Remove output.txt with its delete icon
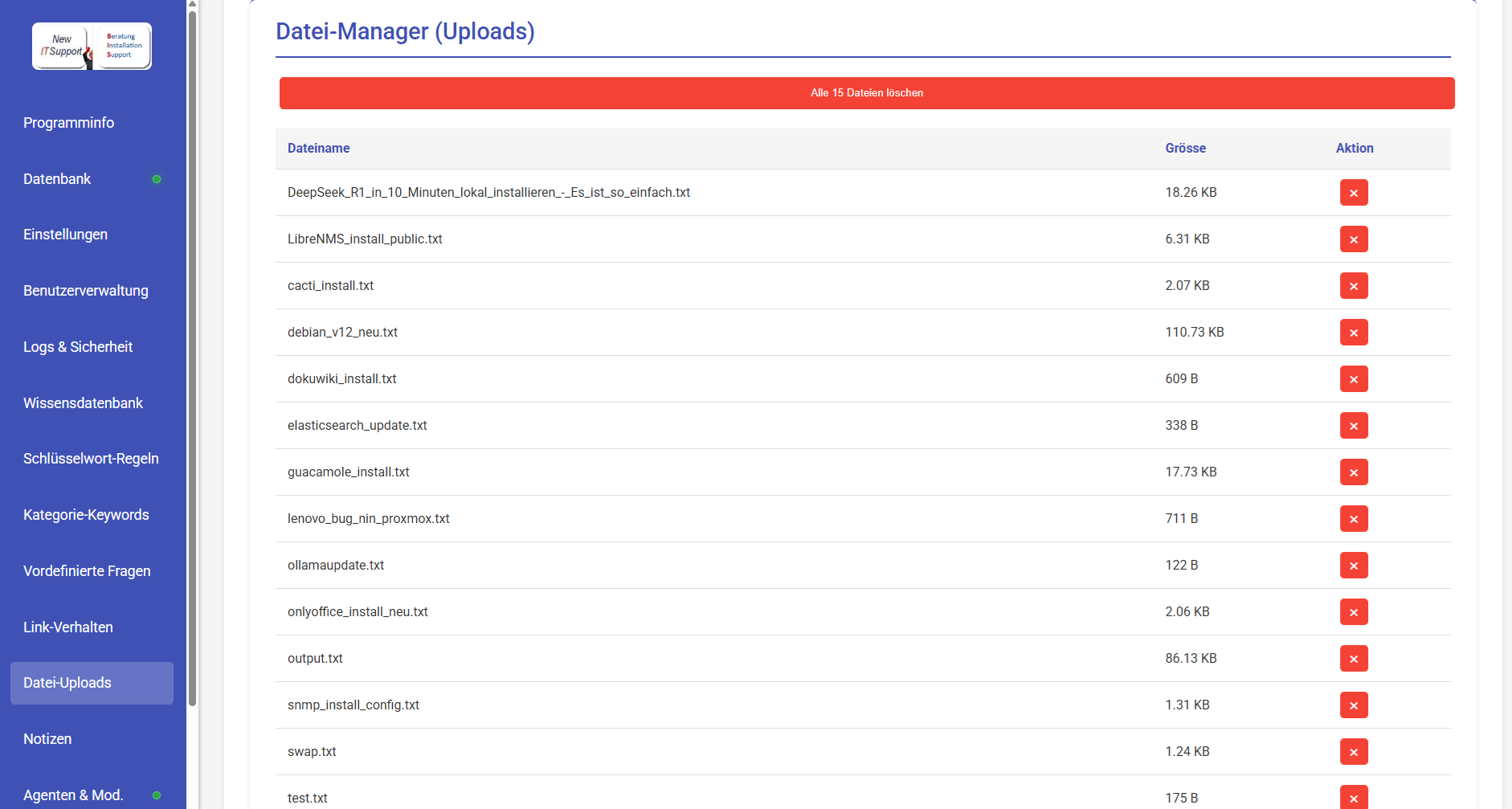Screen dimensions: 1512x809 [1353, 659]
